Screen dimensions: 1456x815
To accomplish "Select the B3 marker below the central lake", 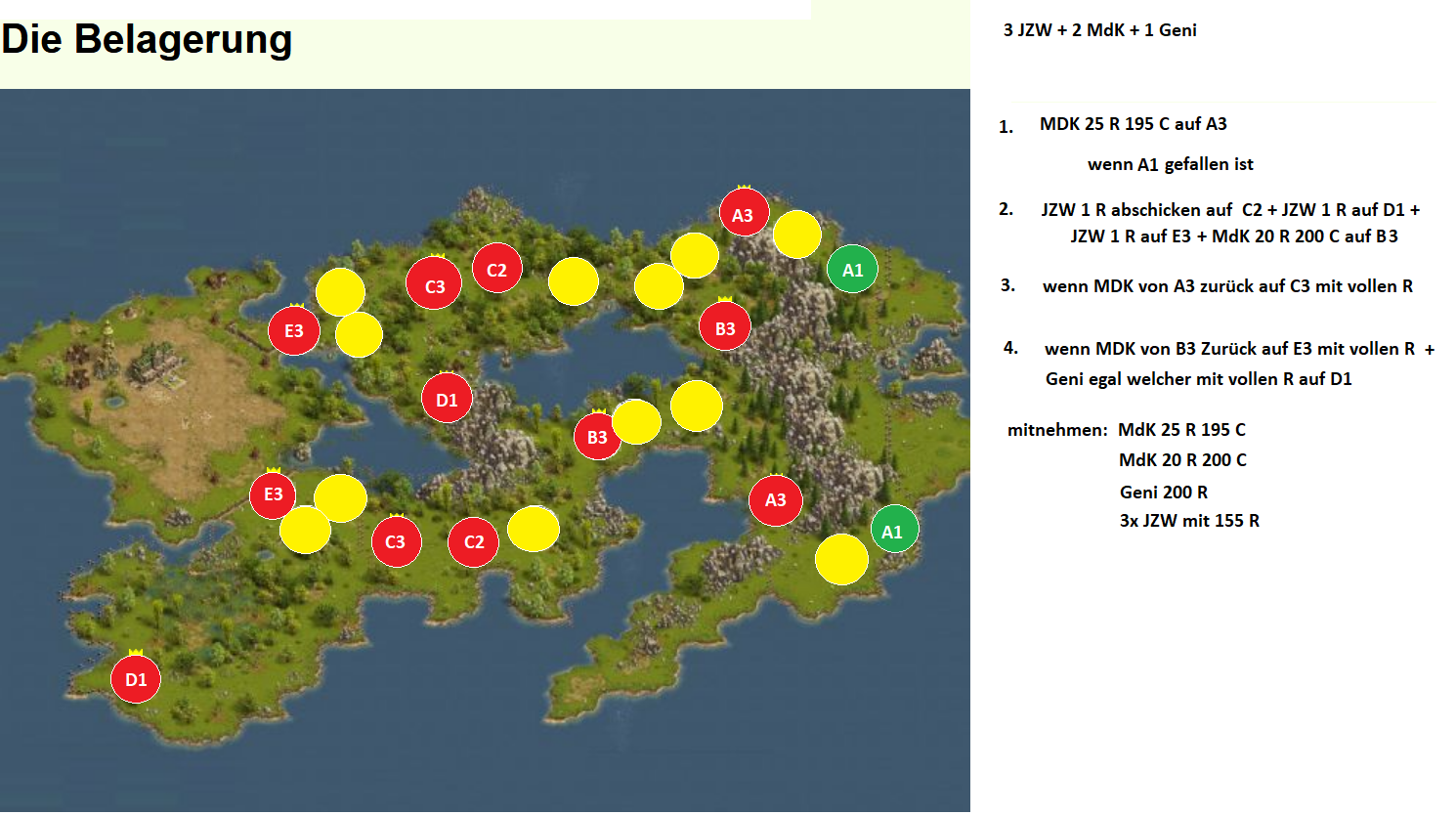I will pos(597,437).
